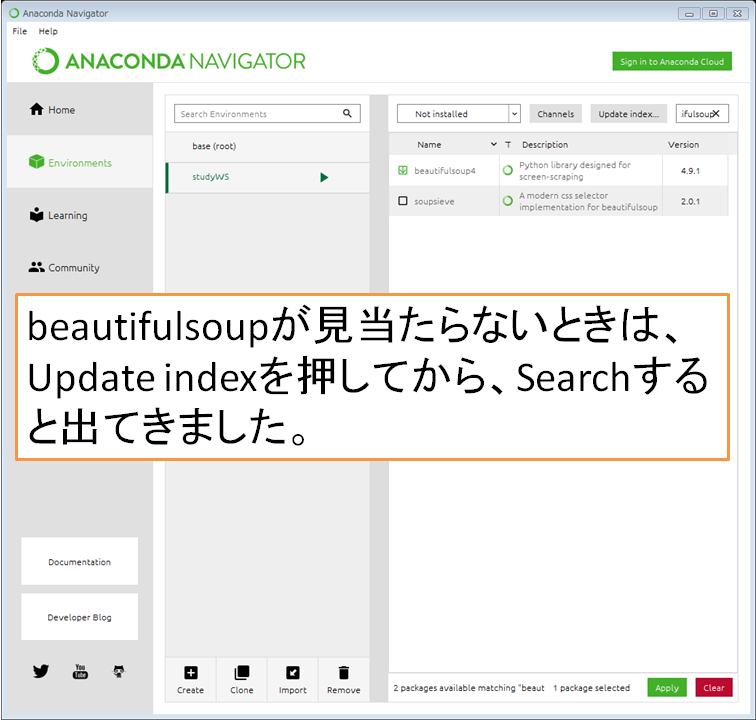Check the soupsieve package checkbox
The image size is (756, 720).
[x=403, y=201]
